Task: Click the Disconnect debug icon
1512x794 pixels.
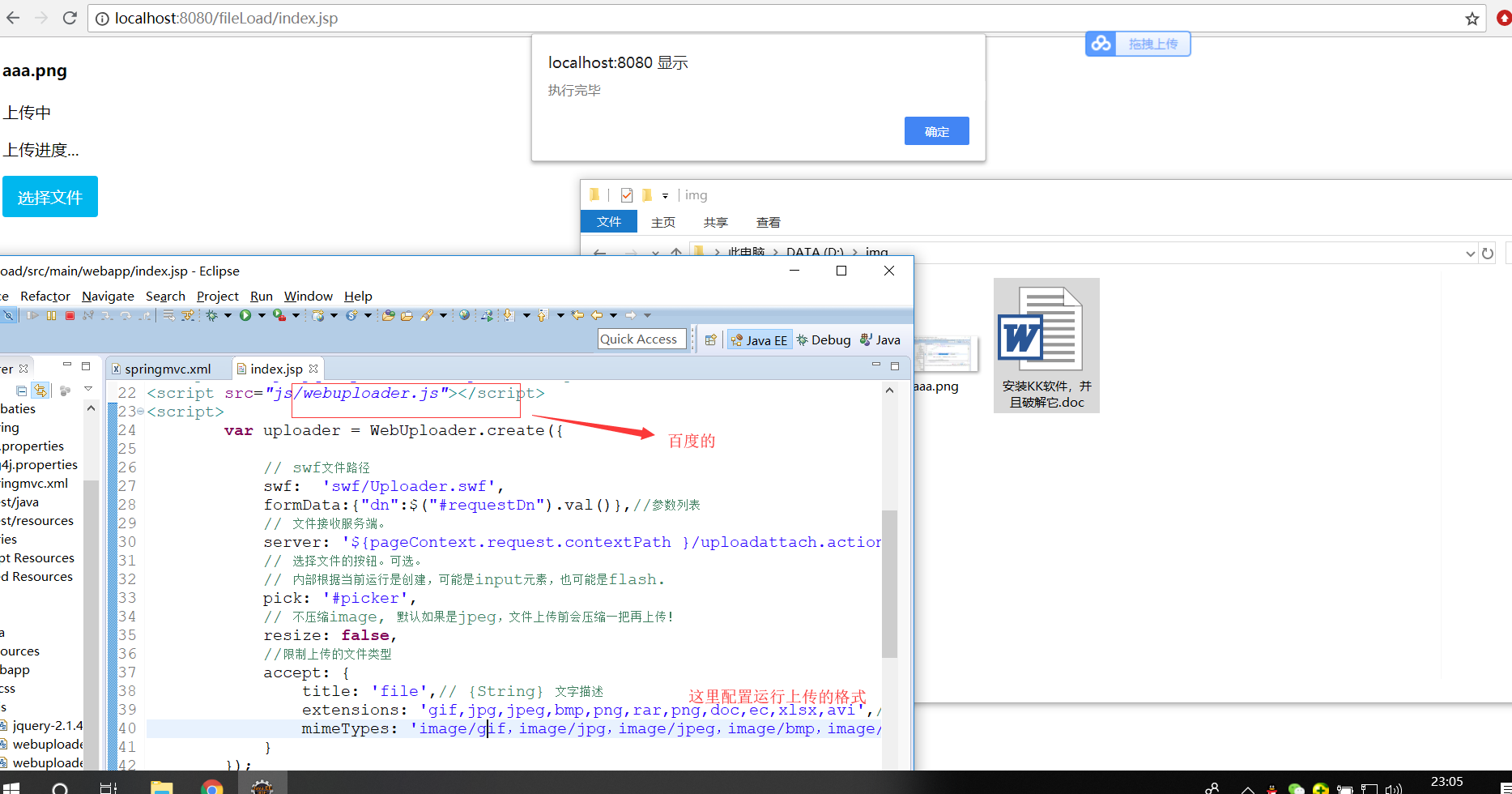Action: pyautogui.click(x=87, y=315)
